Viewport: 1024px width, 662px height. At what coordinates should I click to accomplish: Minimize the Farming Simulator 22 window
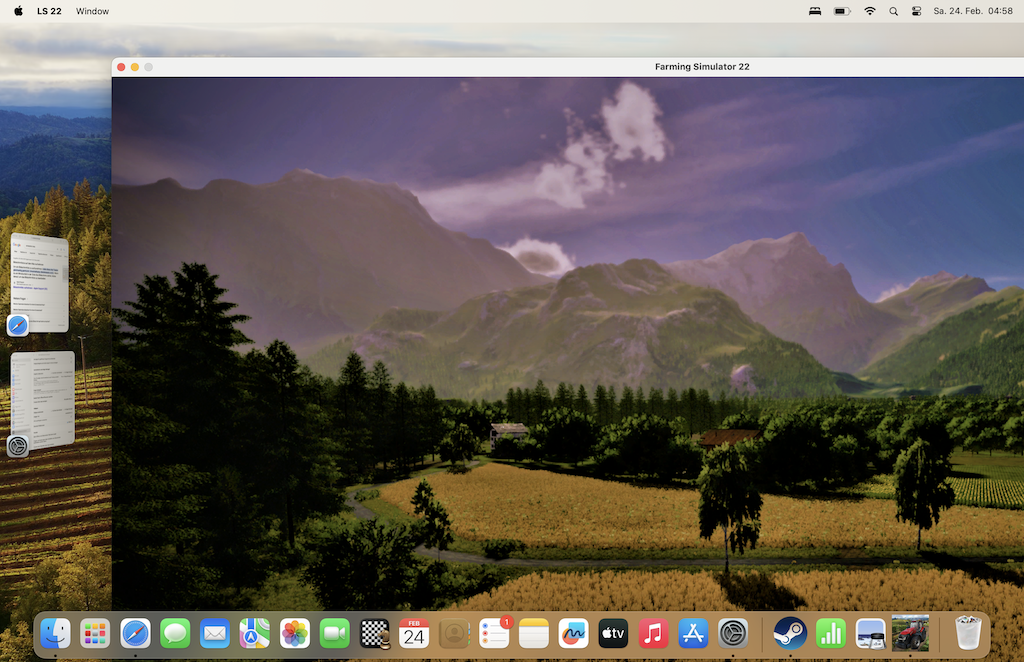[135, 67]
